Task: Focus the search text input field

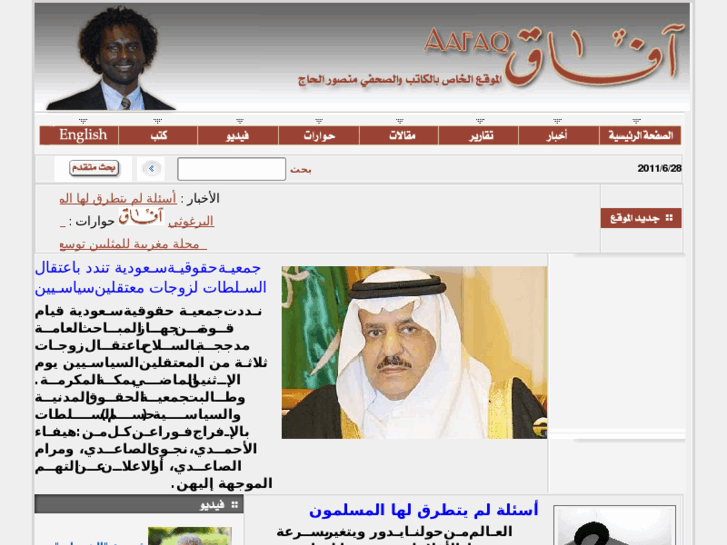Action: coord(231,169)
